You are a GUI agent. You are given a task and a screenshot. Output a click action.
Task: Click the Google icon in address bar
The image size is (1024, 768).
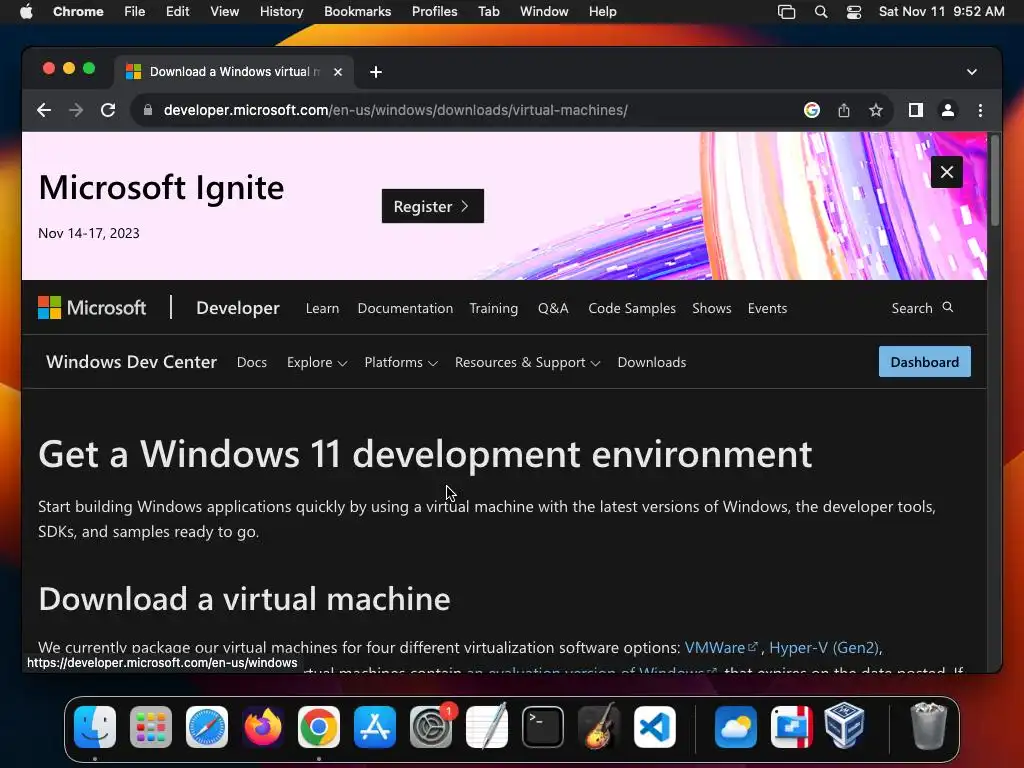click(812, 110)
